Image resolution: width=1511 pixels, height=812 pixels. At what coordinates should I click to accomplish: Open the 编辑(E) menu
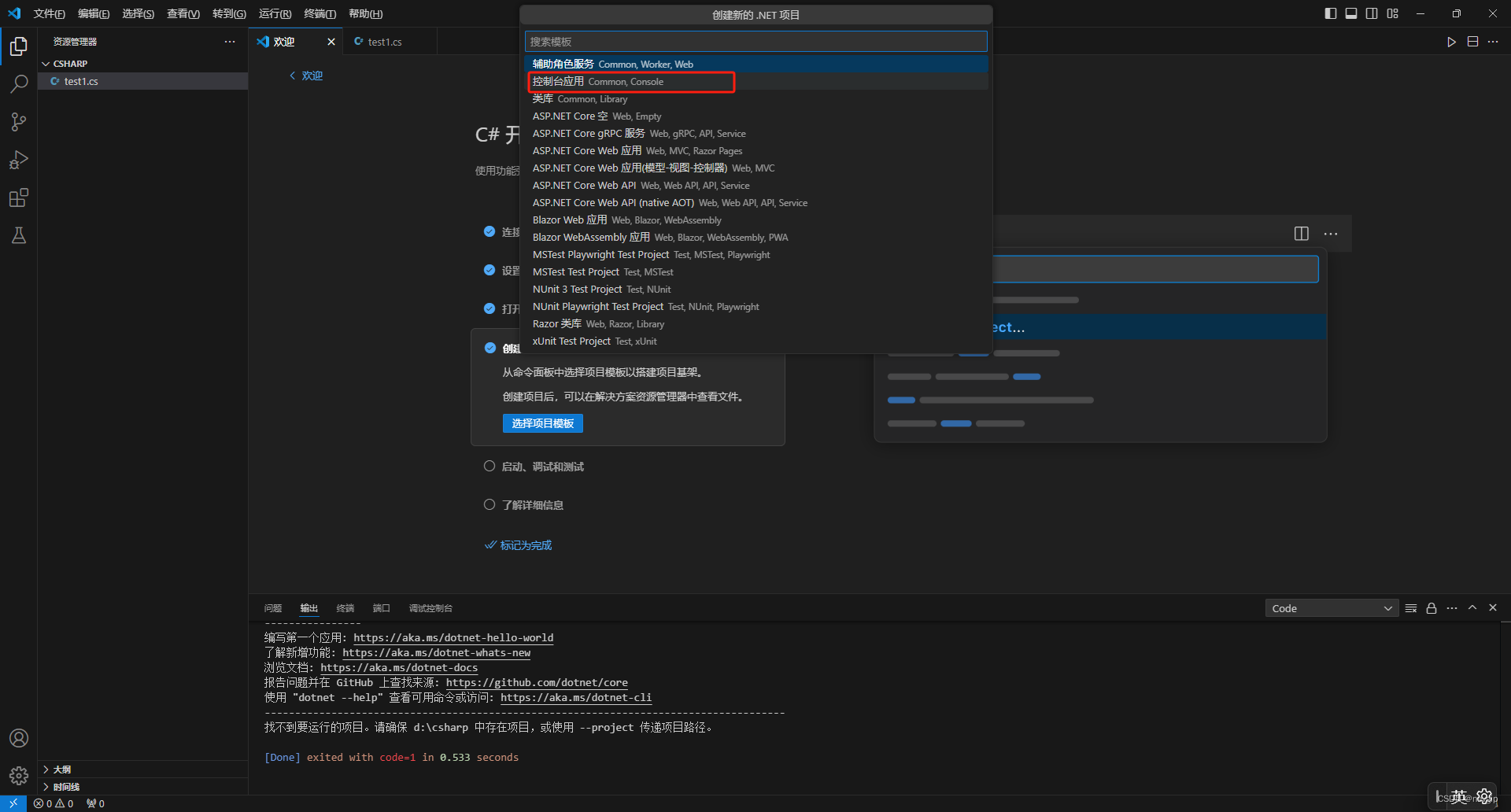pyautogui.click(x=94, y=13)
